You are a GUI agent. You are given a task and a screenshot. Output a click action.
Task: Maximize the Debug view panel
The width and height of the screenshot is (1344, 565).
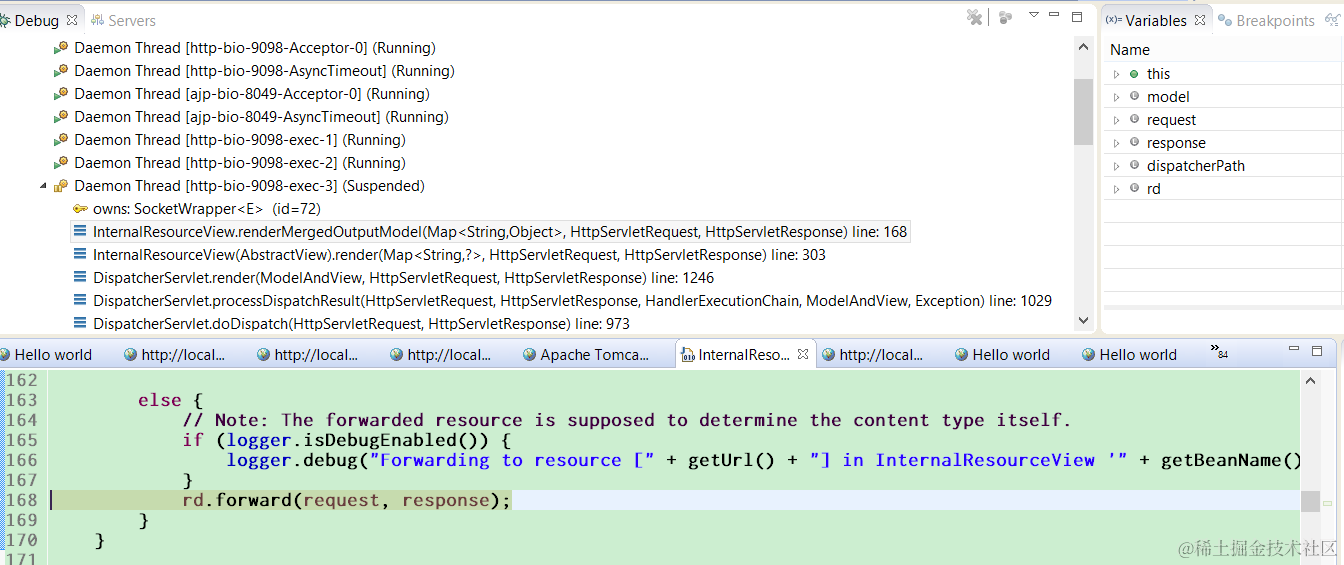1077,16
